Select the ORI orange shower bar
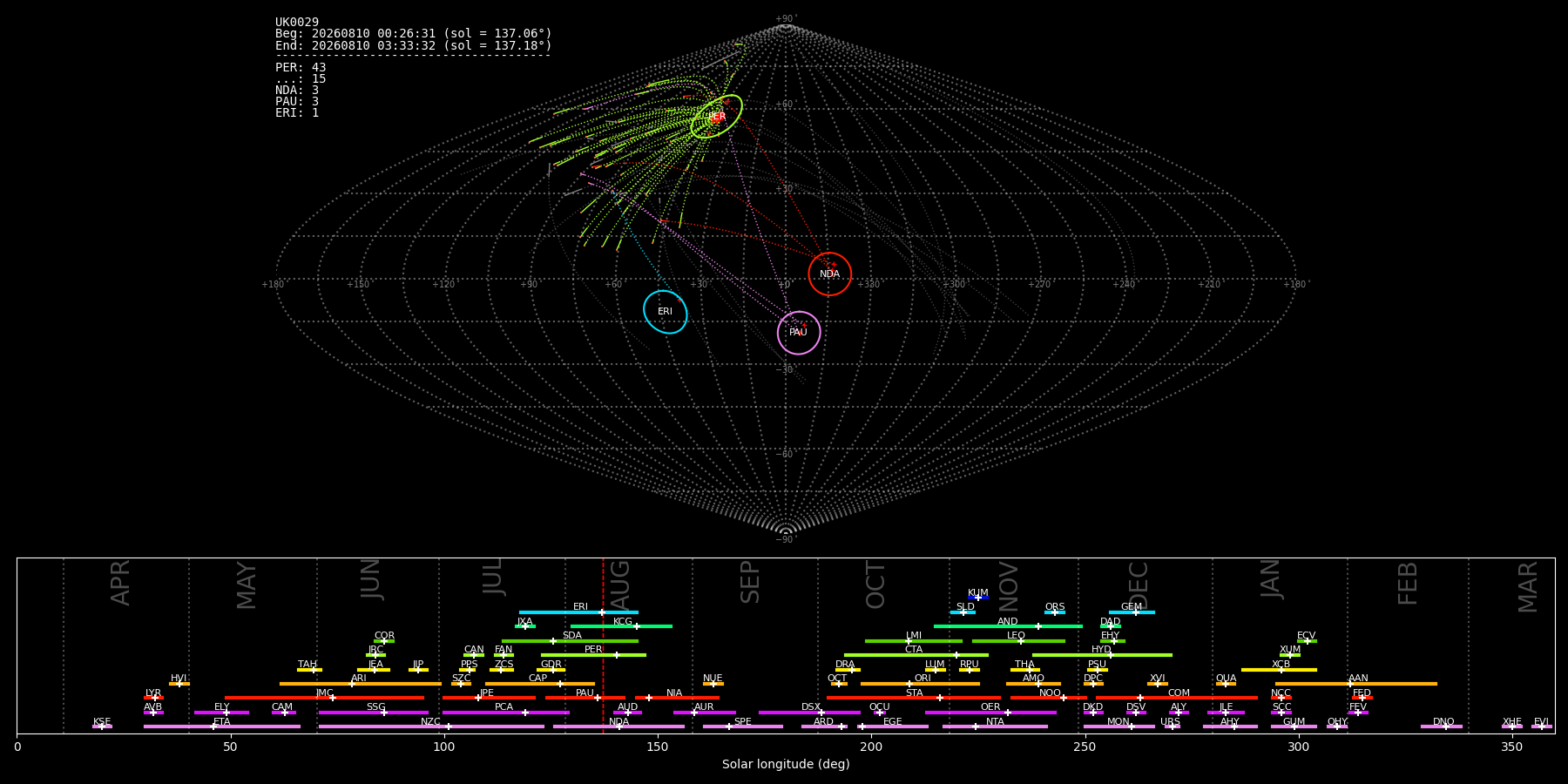Screen dimensions: 1568x784 920,684
